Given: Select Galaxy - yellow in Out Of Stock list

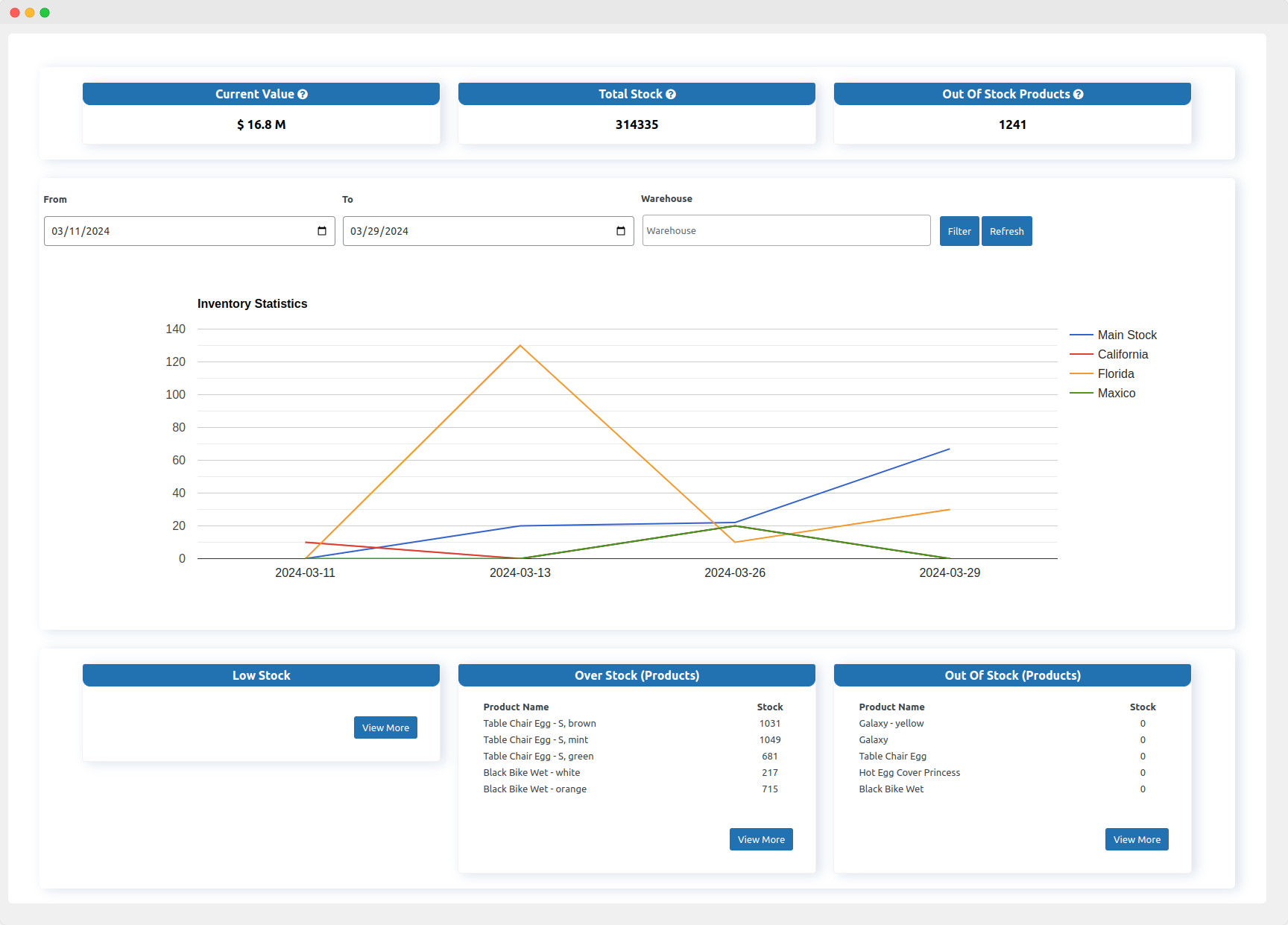Looking at the screenshot, I should coord(891,723).
